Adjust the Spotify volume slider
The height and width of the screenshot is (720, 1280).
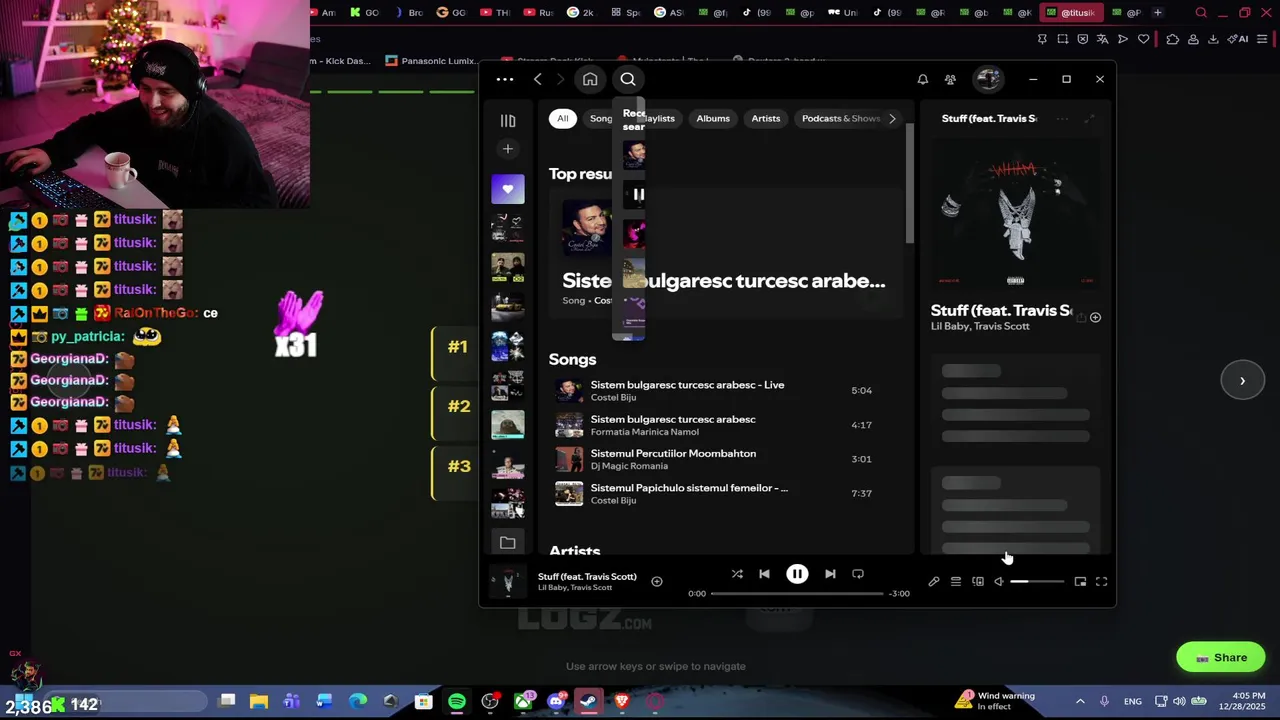point(1037,581)
